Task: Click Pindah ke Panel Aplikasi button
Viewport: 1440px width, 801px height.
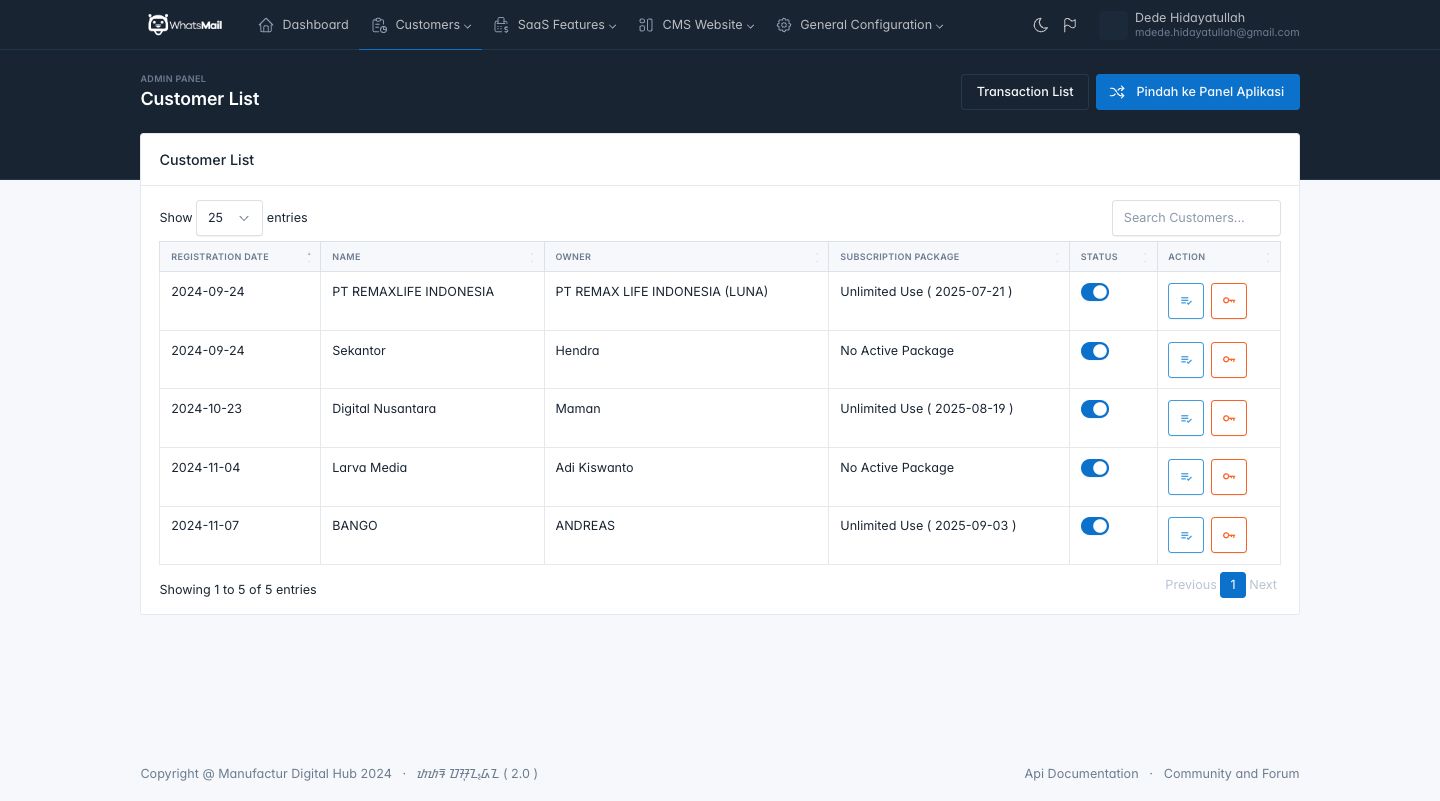Action: pos(1197,92)
